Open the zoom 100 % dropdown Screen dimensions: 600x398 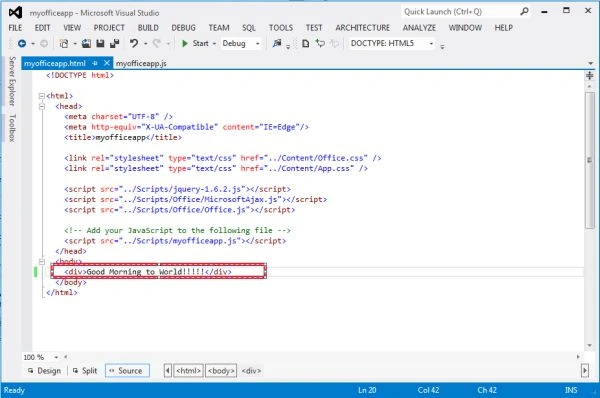tap(56, 357)
